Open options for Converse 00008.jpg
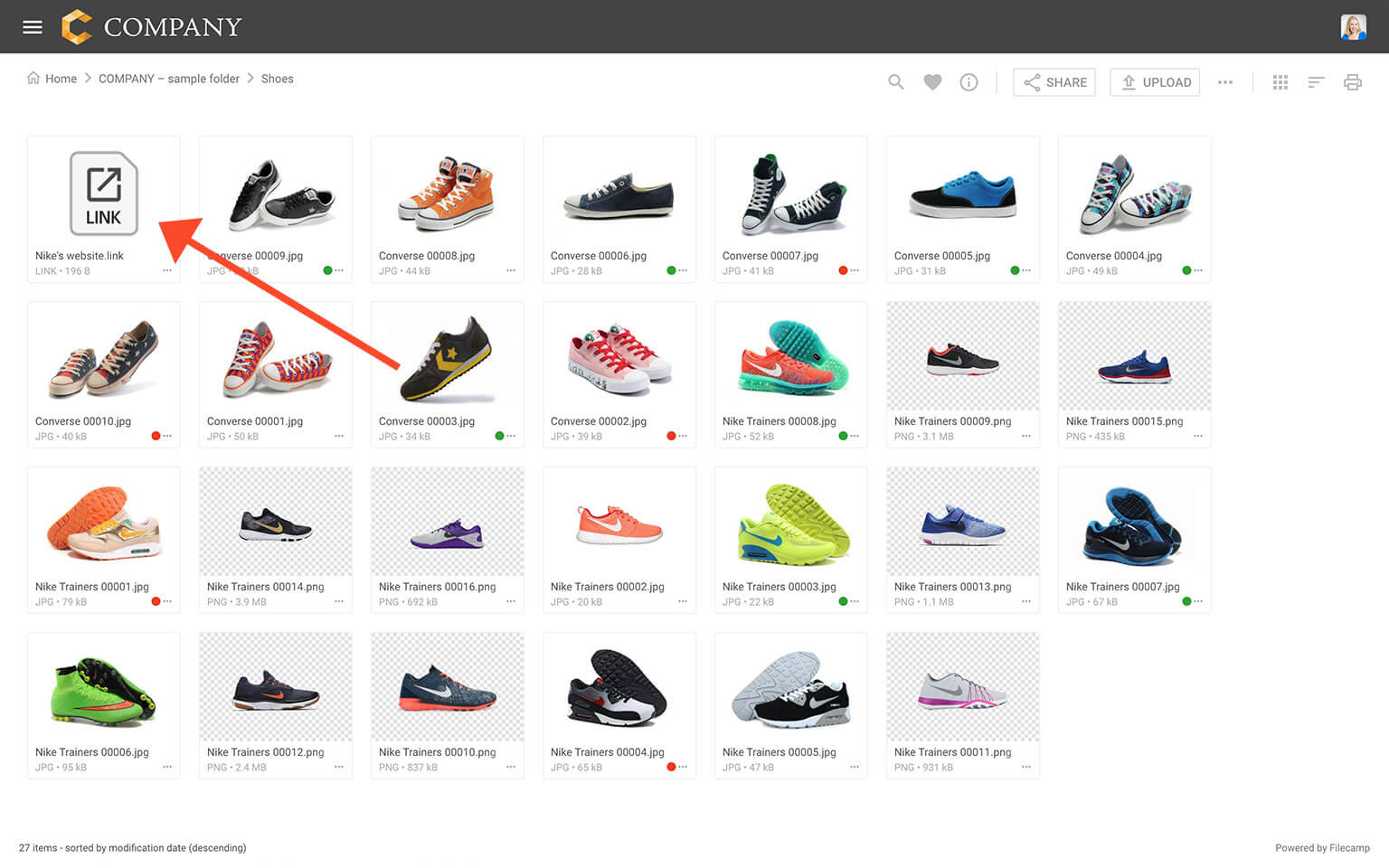1389x868 pixels. [x=511, y=270]
